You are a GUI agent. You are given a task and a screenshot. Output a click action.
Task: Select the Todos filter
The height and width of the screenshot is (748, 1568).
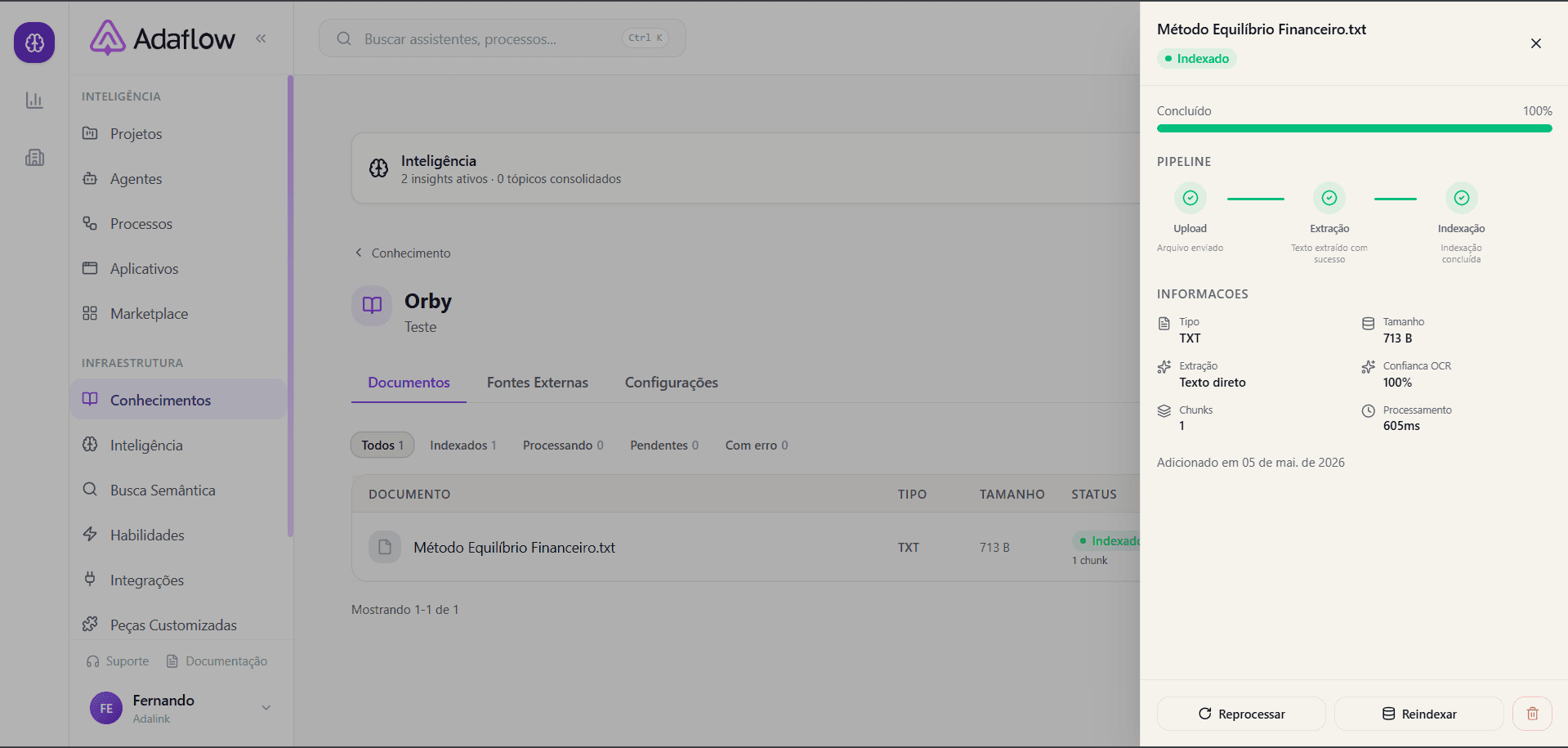click(x=382, y=445)
